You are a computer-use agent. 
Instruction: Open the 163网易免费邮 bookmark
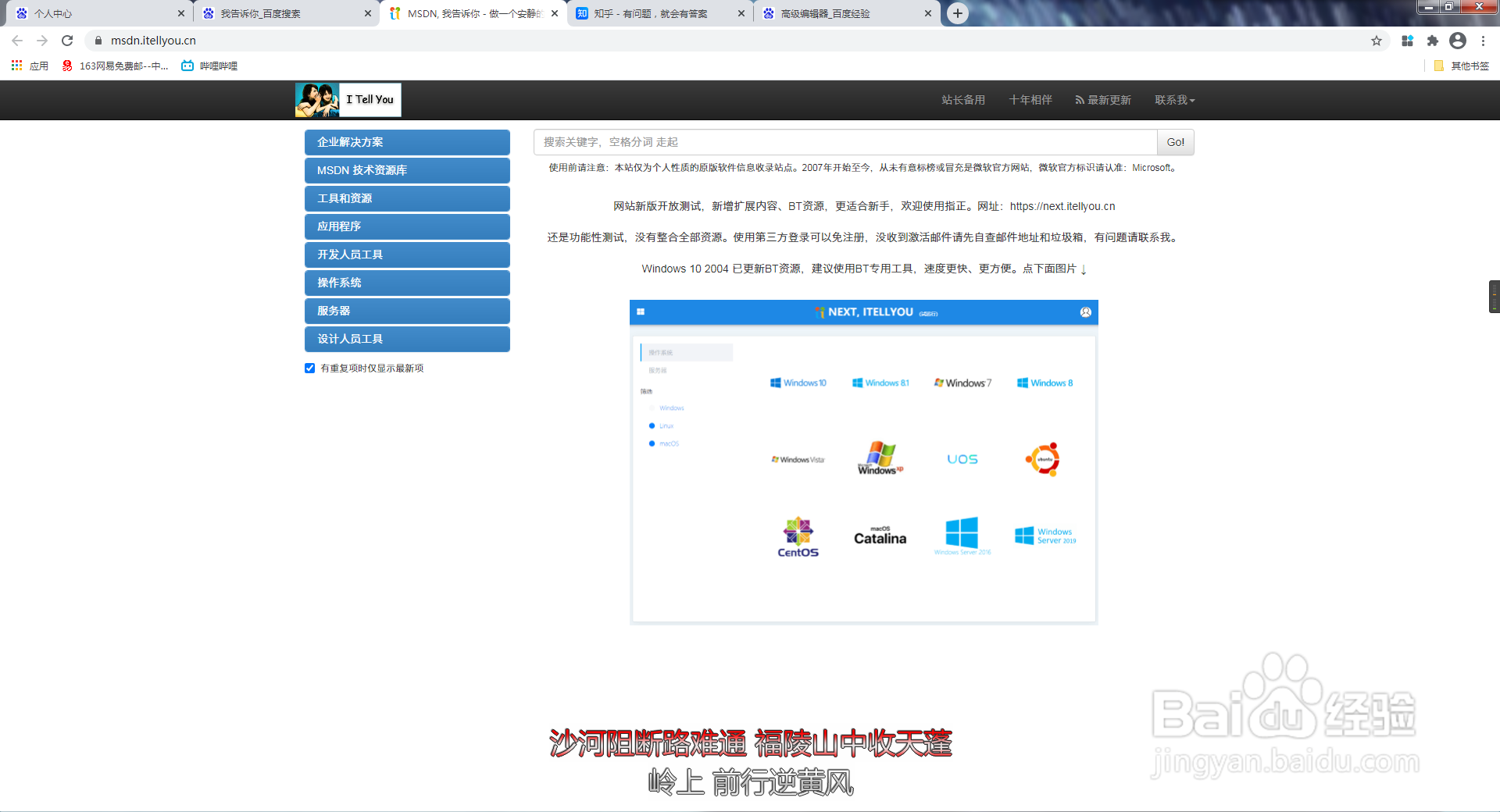(x=116, y=66)
